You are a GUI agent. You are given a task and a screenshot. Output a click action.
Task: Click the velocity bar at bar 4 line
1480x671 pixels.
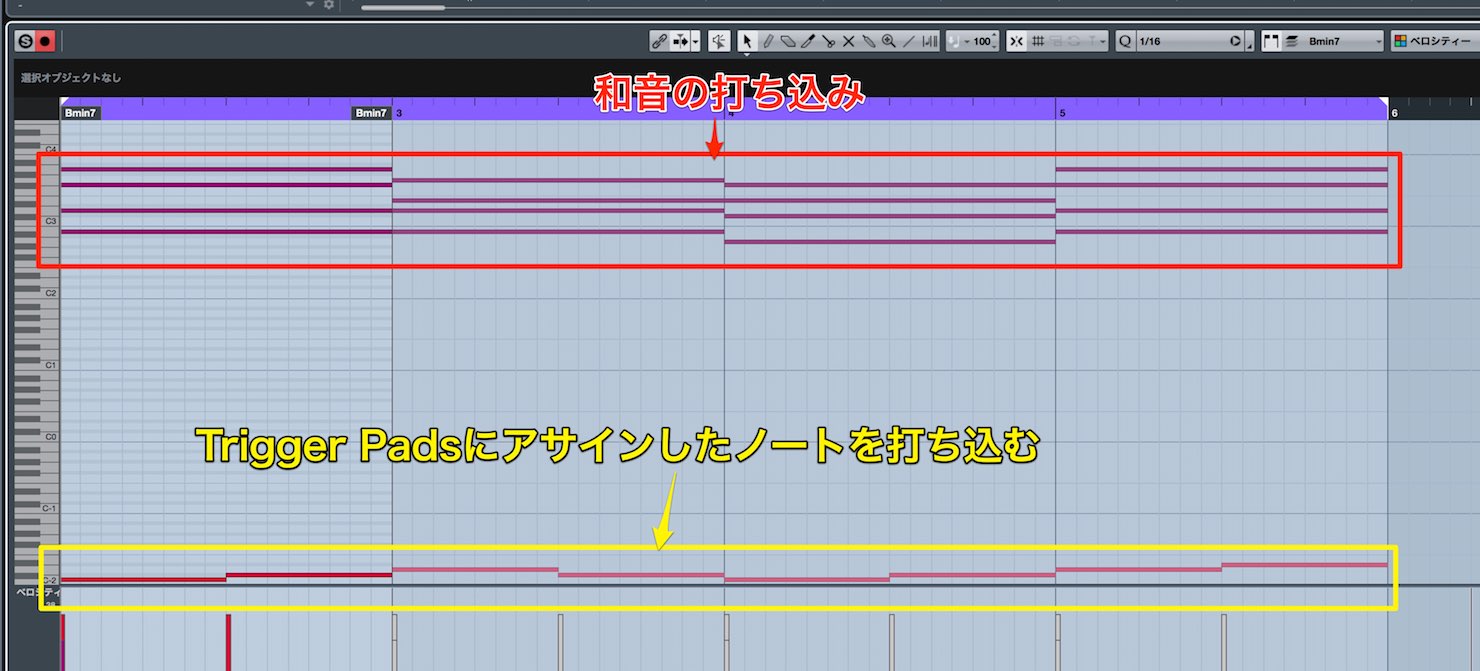727,642
